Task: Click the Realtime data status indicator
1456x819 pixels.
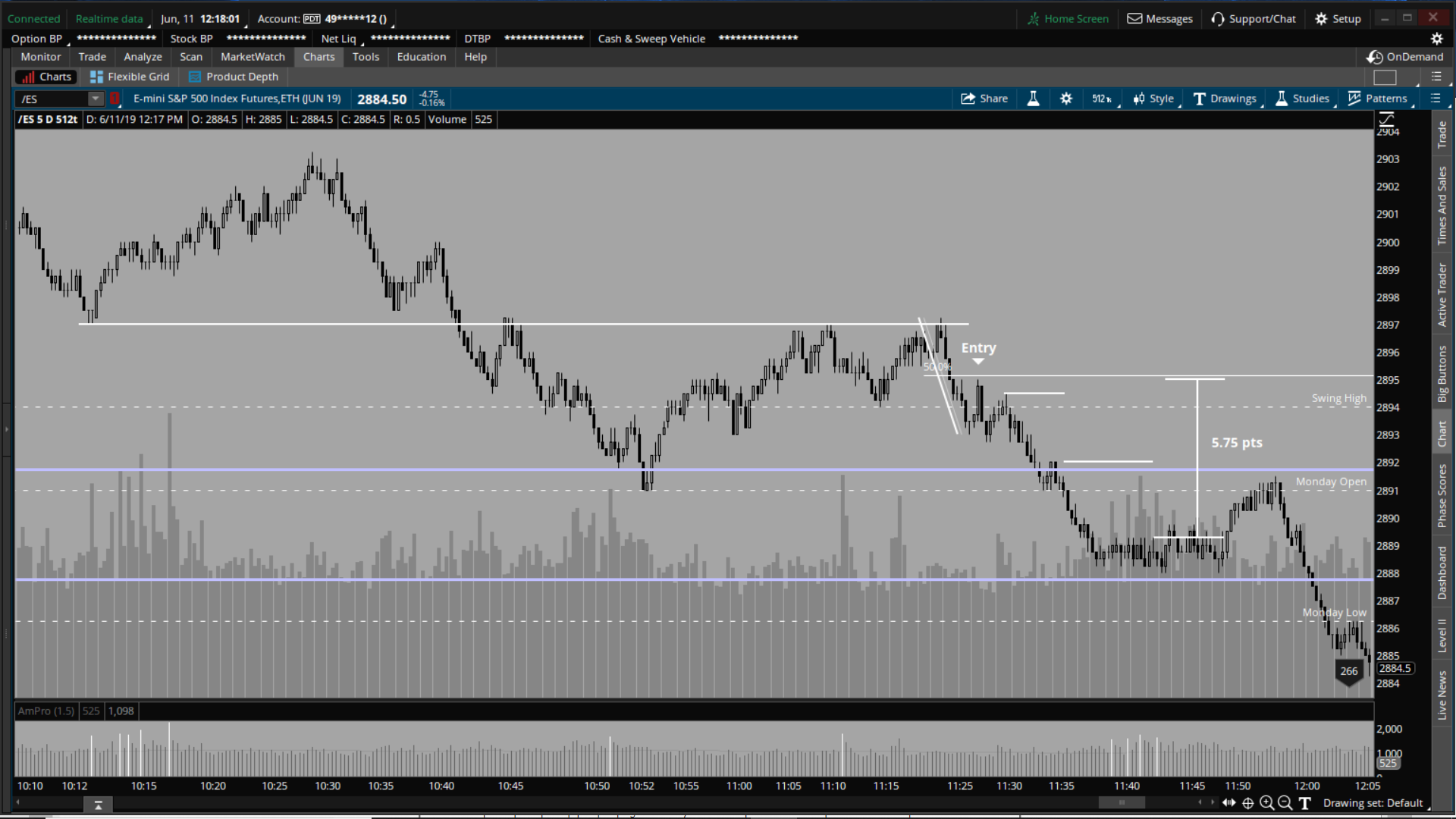Action: (109, 19)
